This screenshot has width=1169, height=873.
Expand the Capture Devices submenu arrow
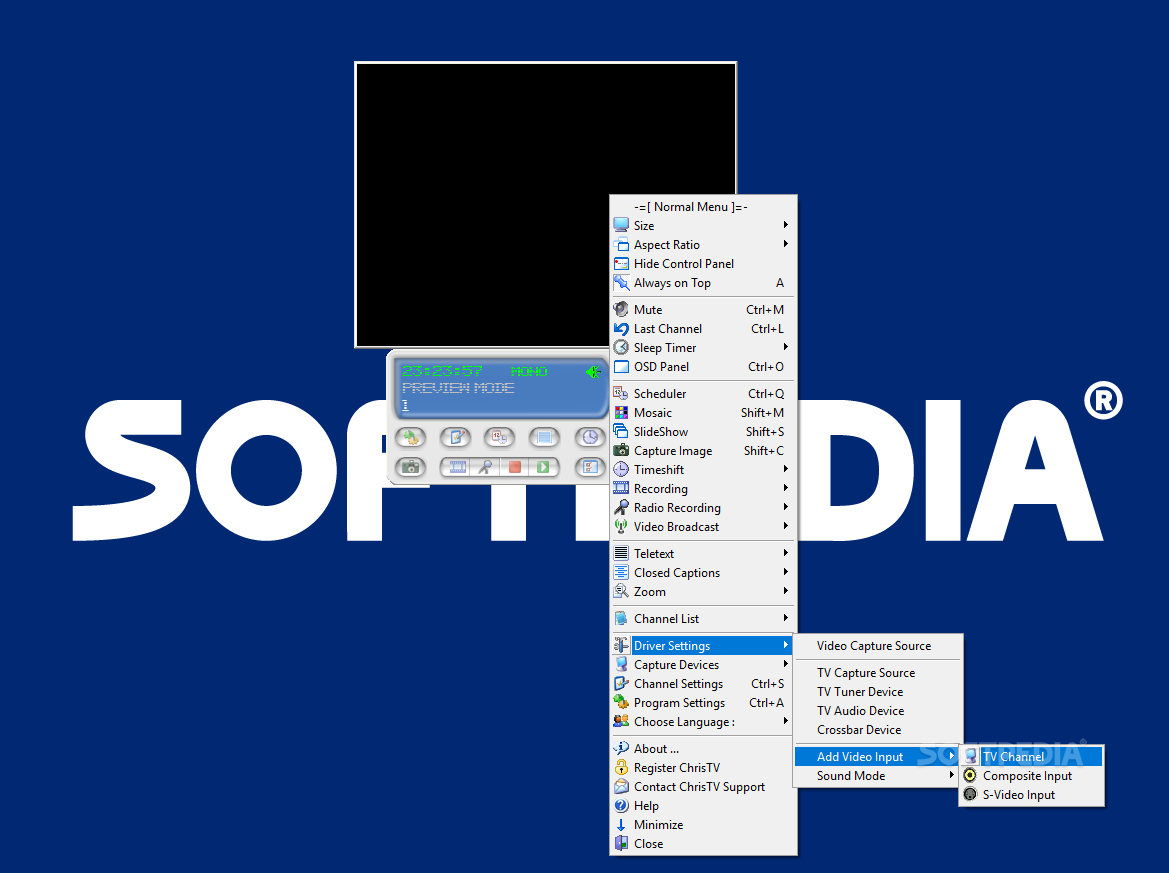tap(786, 664)
